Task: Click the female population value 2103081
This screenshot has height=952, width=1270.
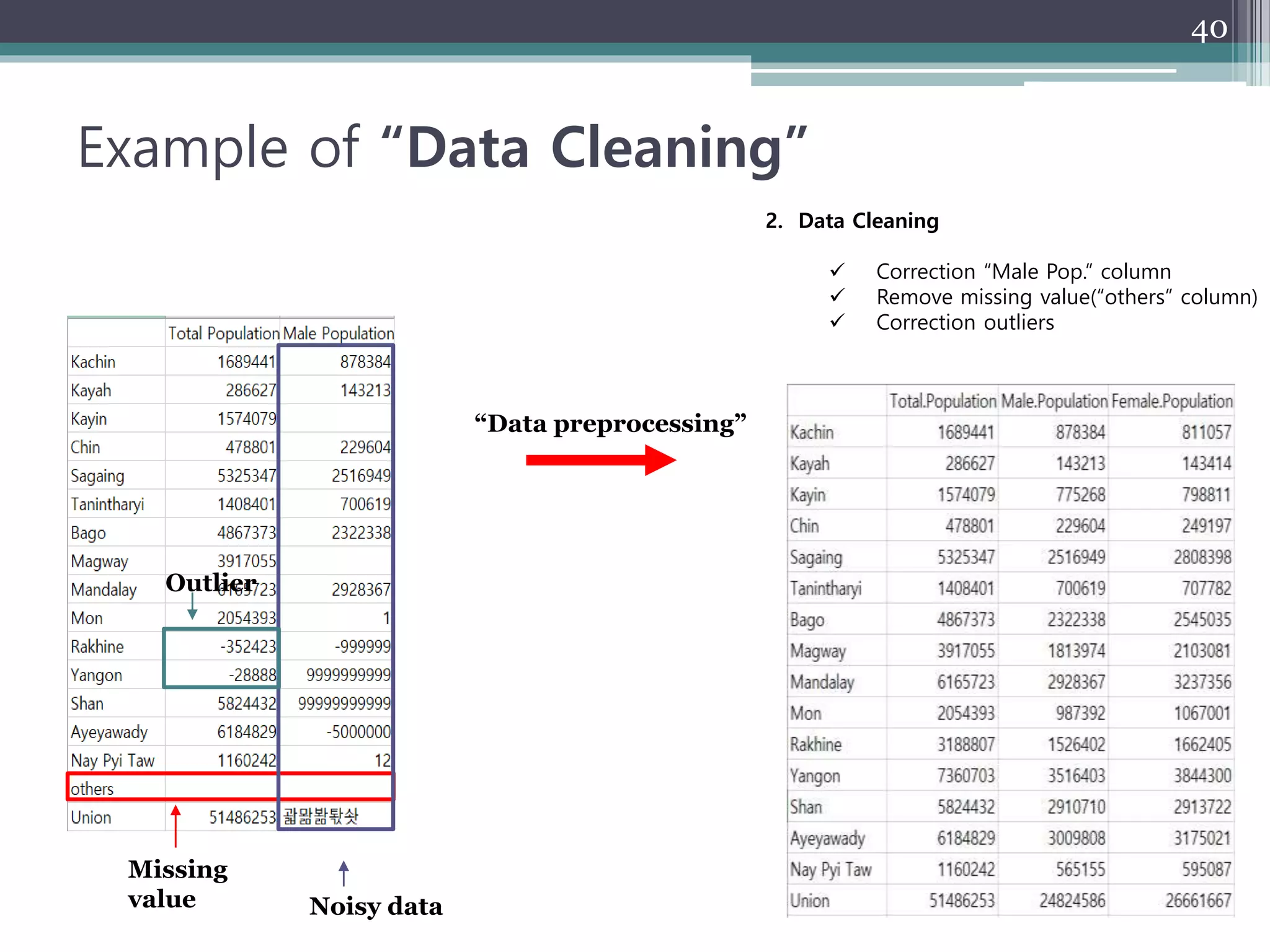Action: (x=1202, y=651)
